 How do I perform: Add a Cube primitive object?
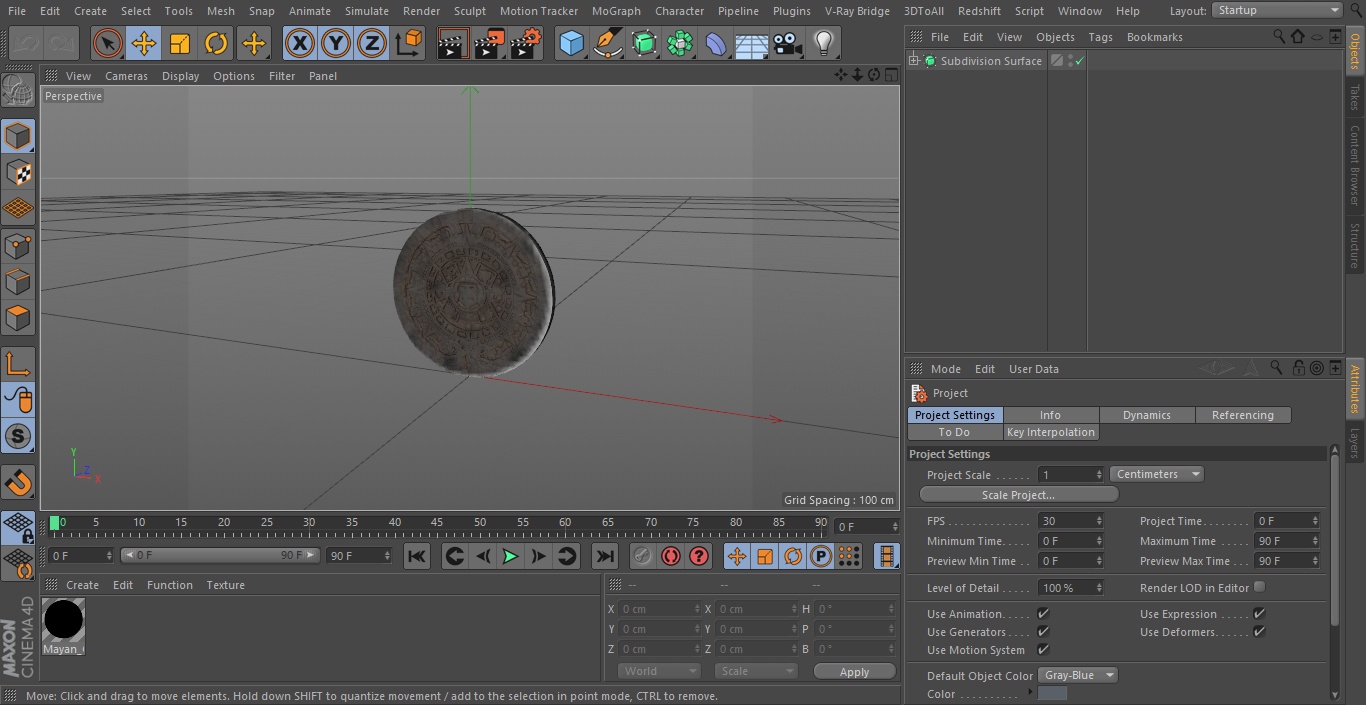coord(571,44)
